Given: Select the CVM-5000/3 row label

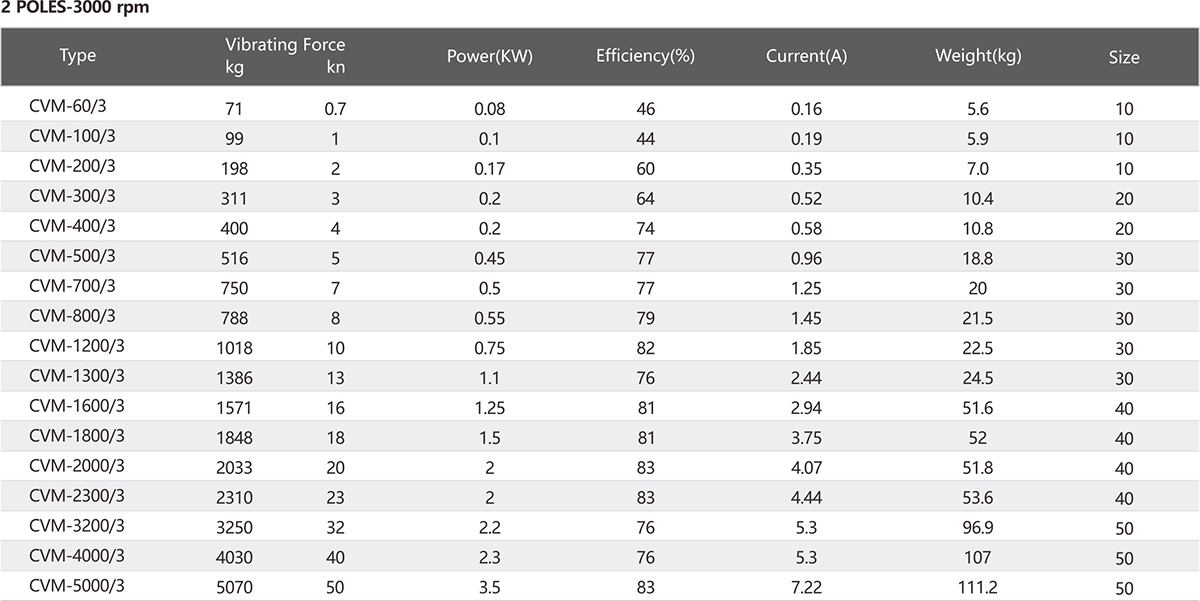Looking at the screenshot, I should click(x=78, y=585).
